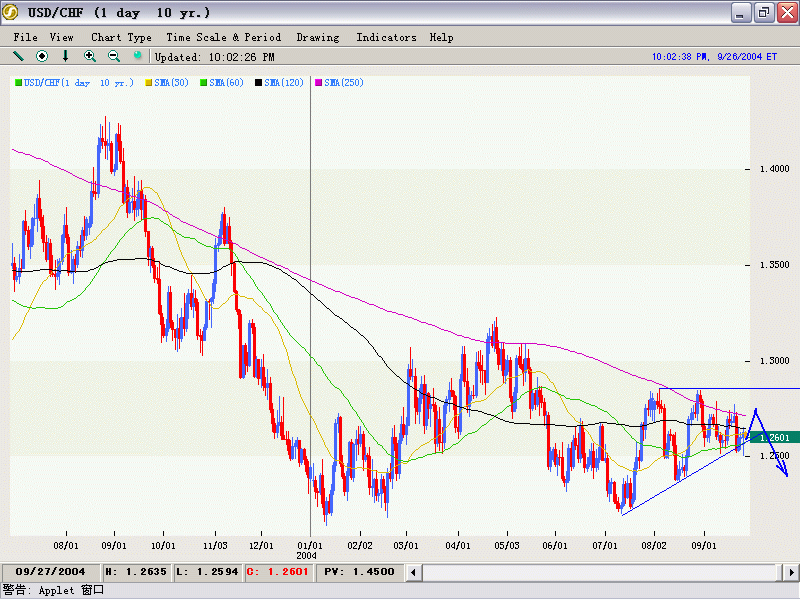
Task: Open the View menu
Action: (x=61, y=37)
